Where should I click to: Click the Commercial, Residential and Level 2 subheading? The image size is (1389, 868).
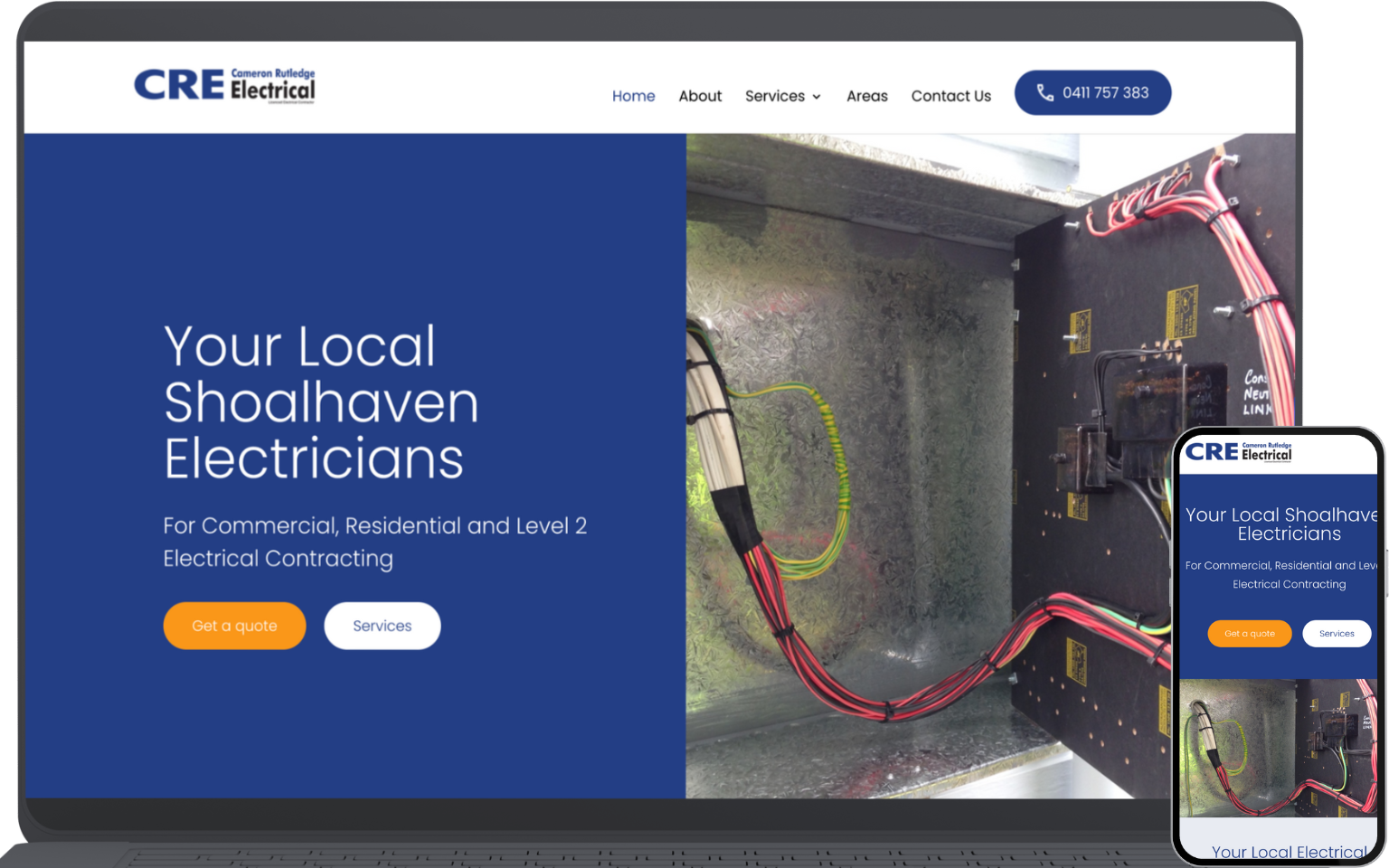coord(375,542)
